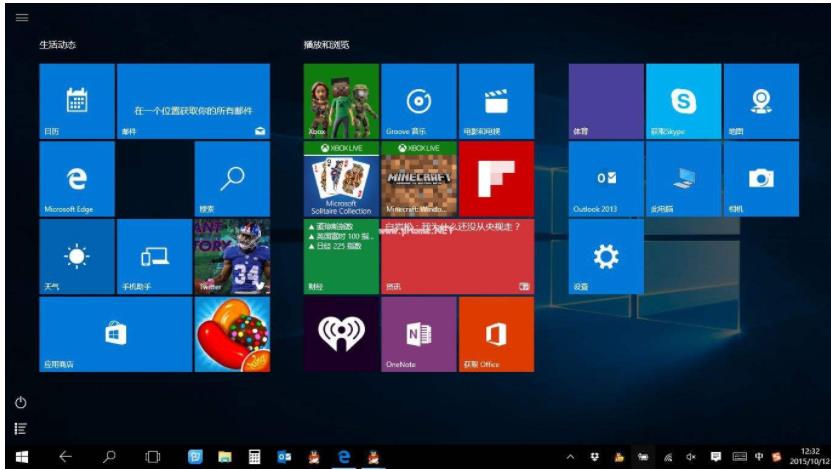Switch to Edge on the taskbar

point(344,457)
